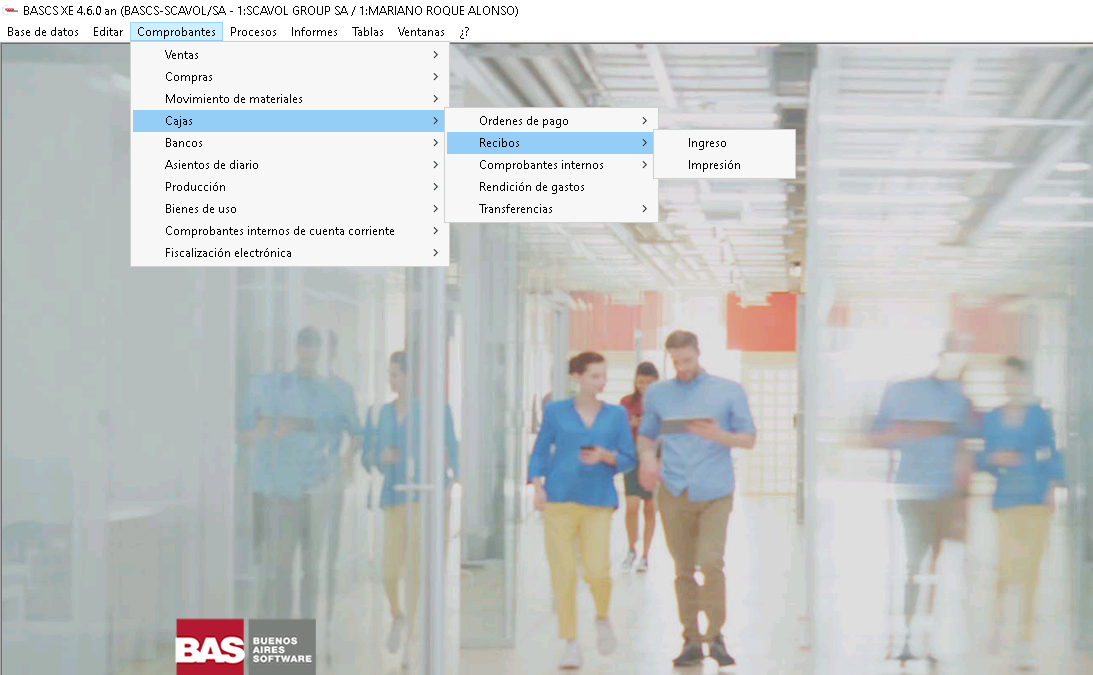Image resolution: width=1093 pixels, height=675 pixels.
Task: Choose Impresión under Recibos
Action: (x=714, y=165)
